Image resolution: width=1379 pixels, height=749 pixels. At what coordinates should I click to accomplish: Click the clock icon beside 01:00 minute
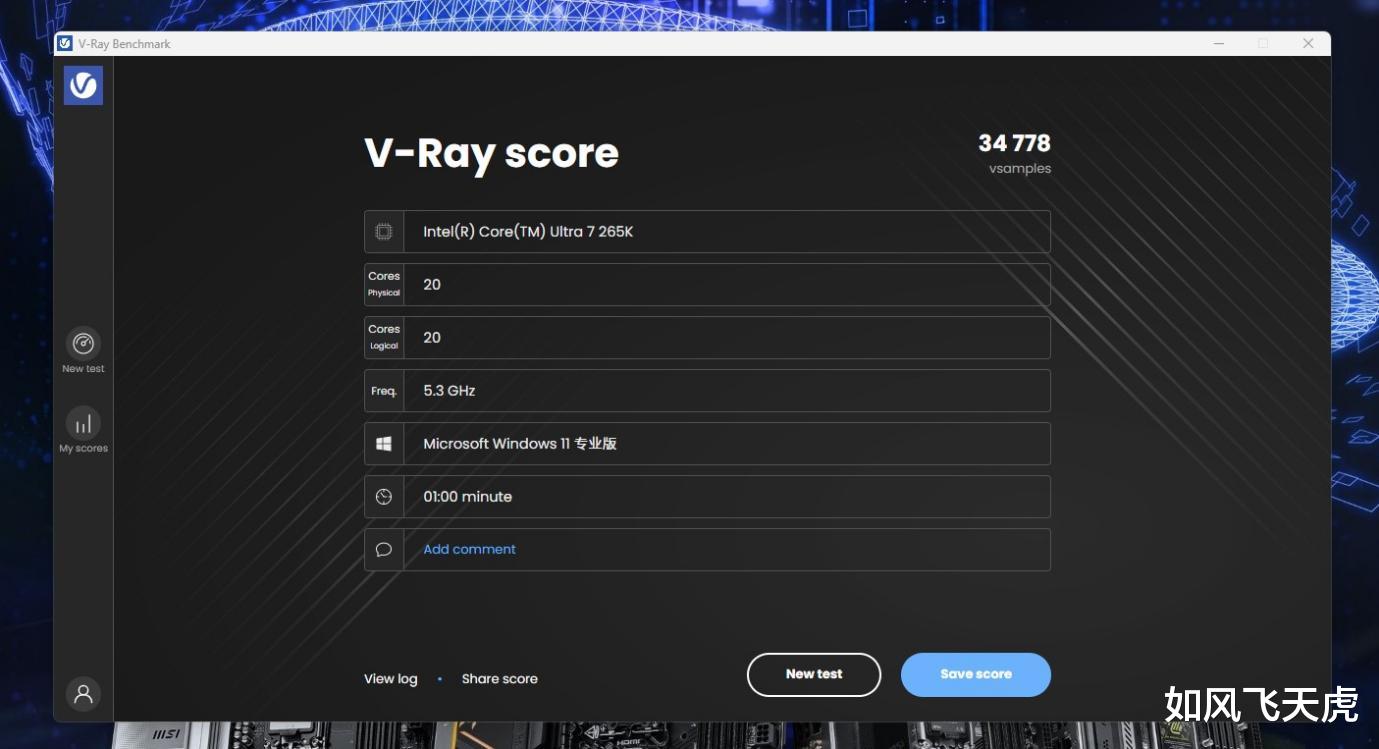(x=384, y=497)
